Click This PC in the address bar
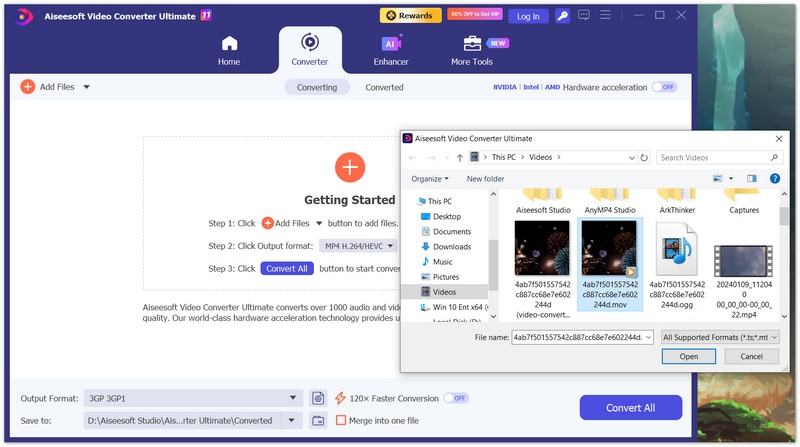The width and height of the screenshot is (800, 447). click(x=504, y=157)
